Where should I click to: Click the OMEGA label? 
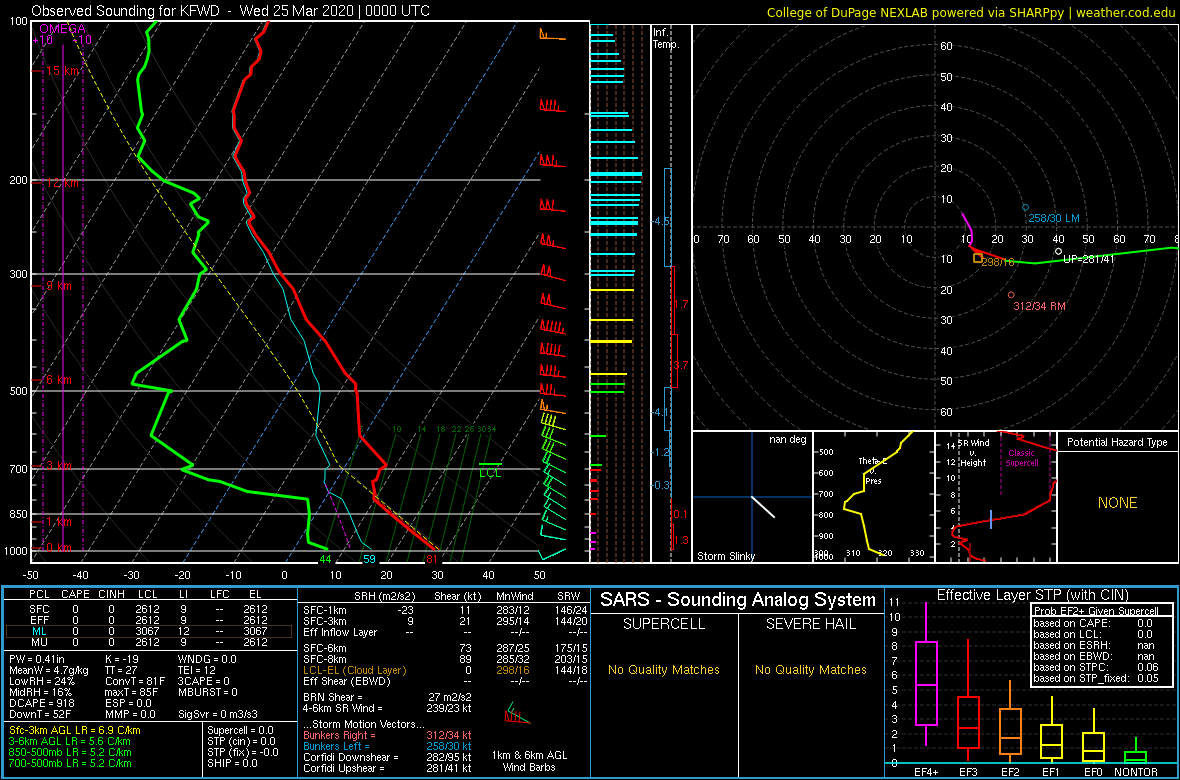coord(62,29)
